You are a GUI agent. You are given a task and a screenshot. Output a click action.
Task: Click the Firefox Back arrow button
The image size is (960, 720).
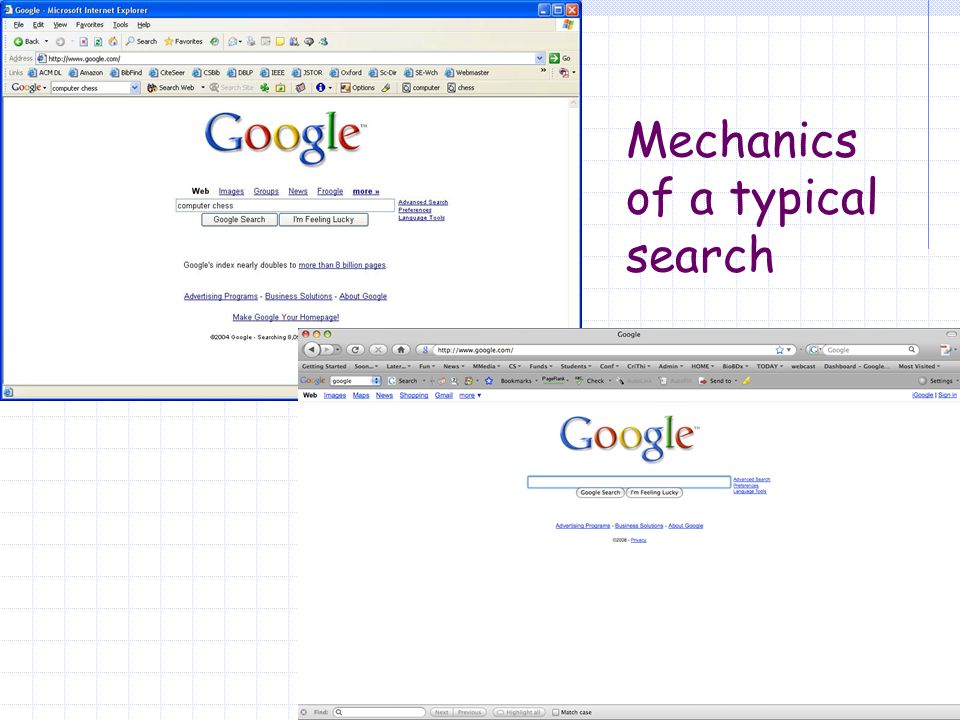point(312,350)
